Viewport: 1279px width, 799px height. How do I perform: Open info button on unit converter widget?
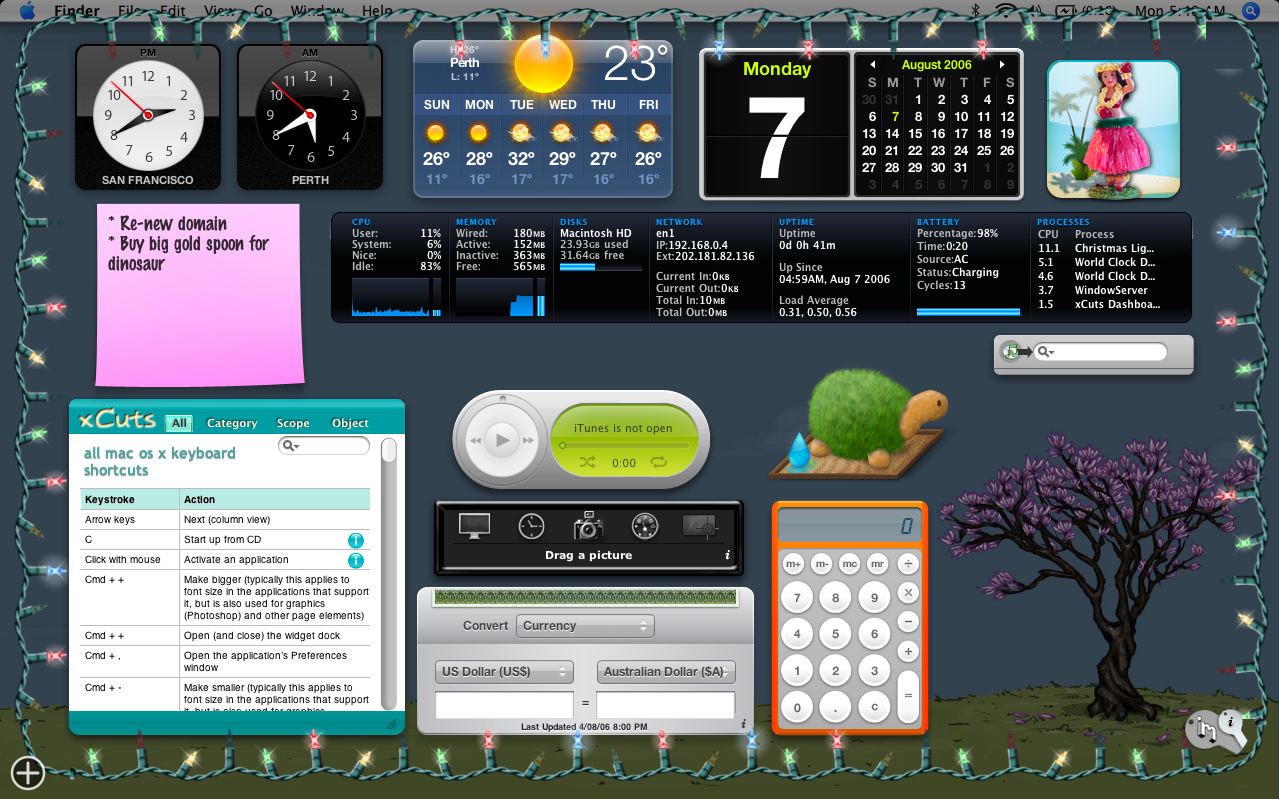pyautogui.click(x=743, y=724)
